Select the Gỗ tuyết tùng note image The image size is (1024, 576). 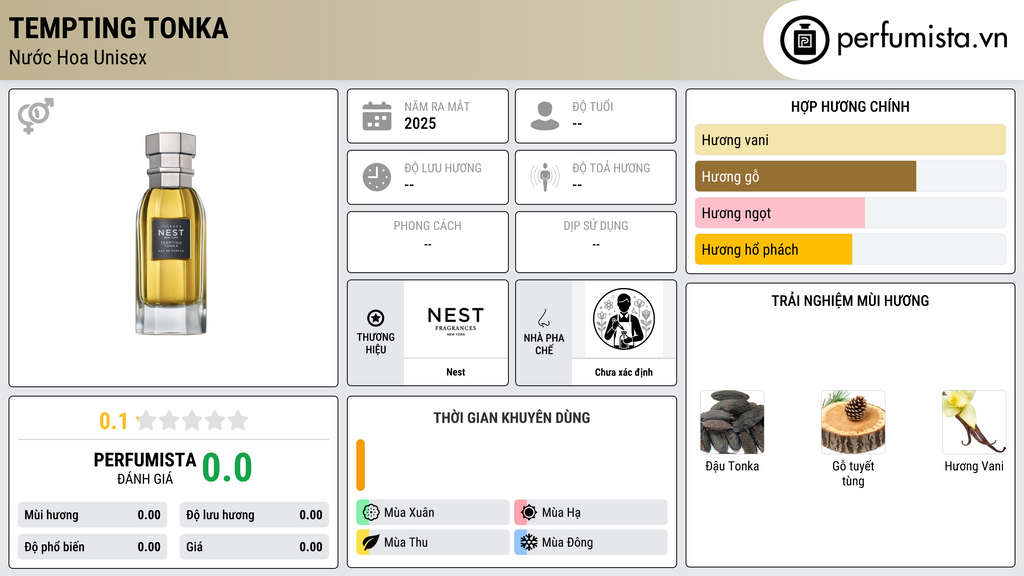[853, 422]
